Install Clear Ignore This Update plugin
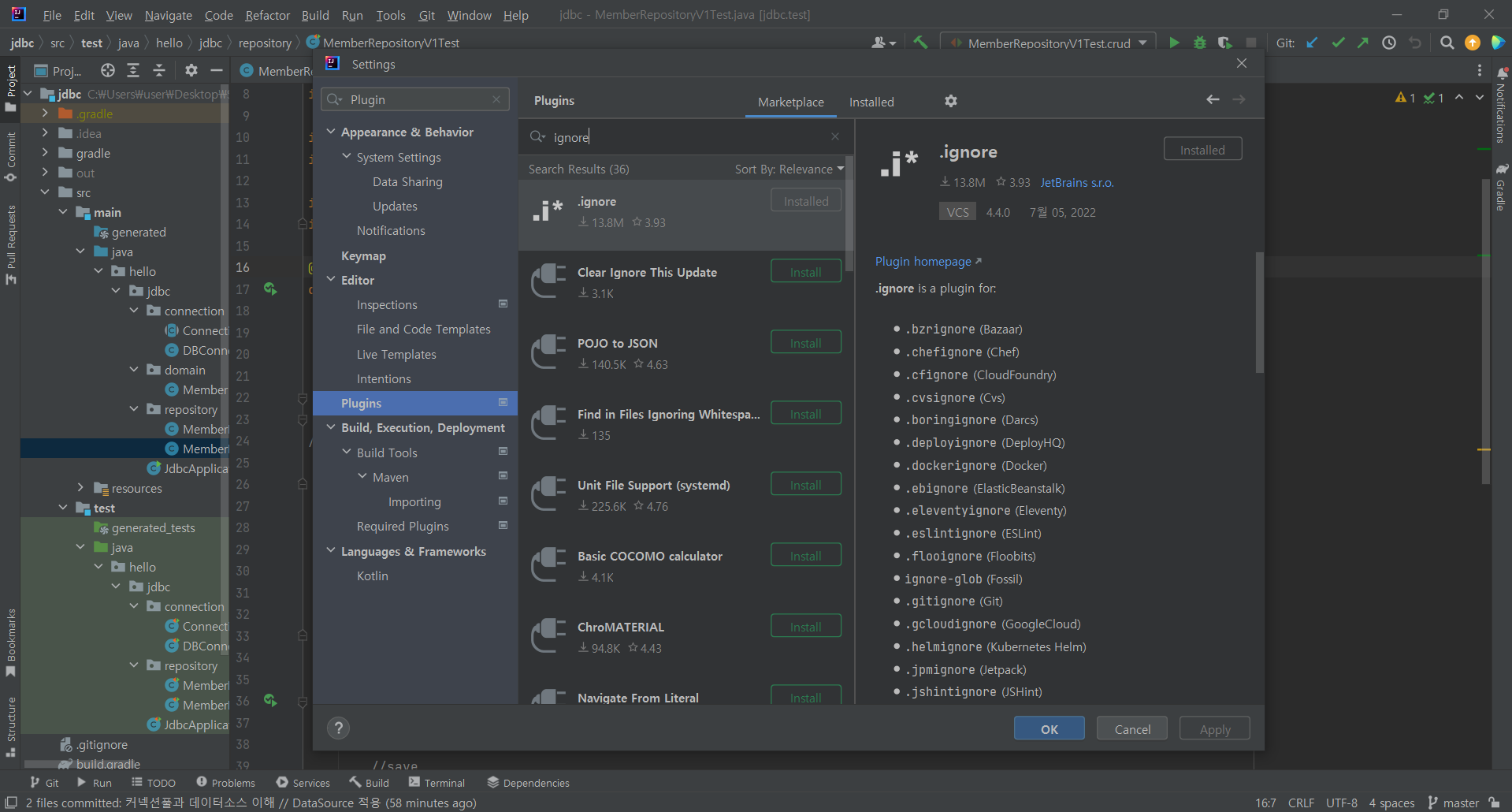This screenshot has height=812, width=1512. point(805,271)
